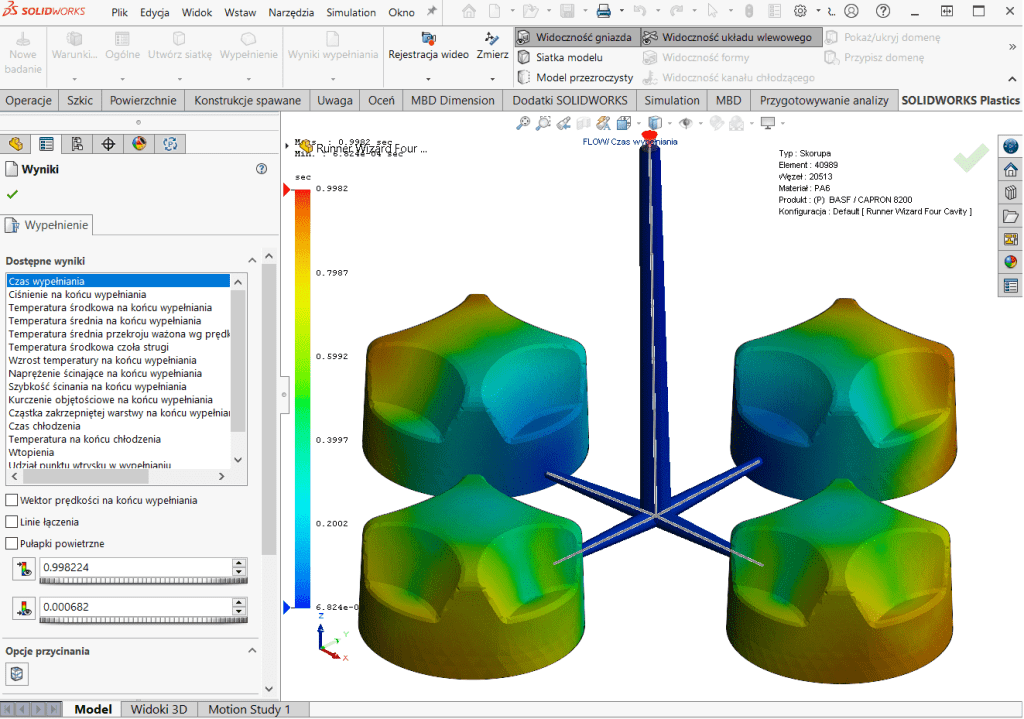1024x719 pixels.
Task: Adjust the minimum value slider below 0.000682
Action: pyautogui.click(x=143, y=620)
